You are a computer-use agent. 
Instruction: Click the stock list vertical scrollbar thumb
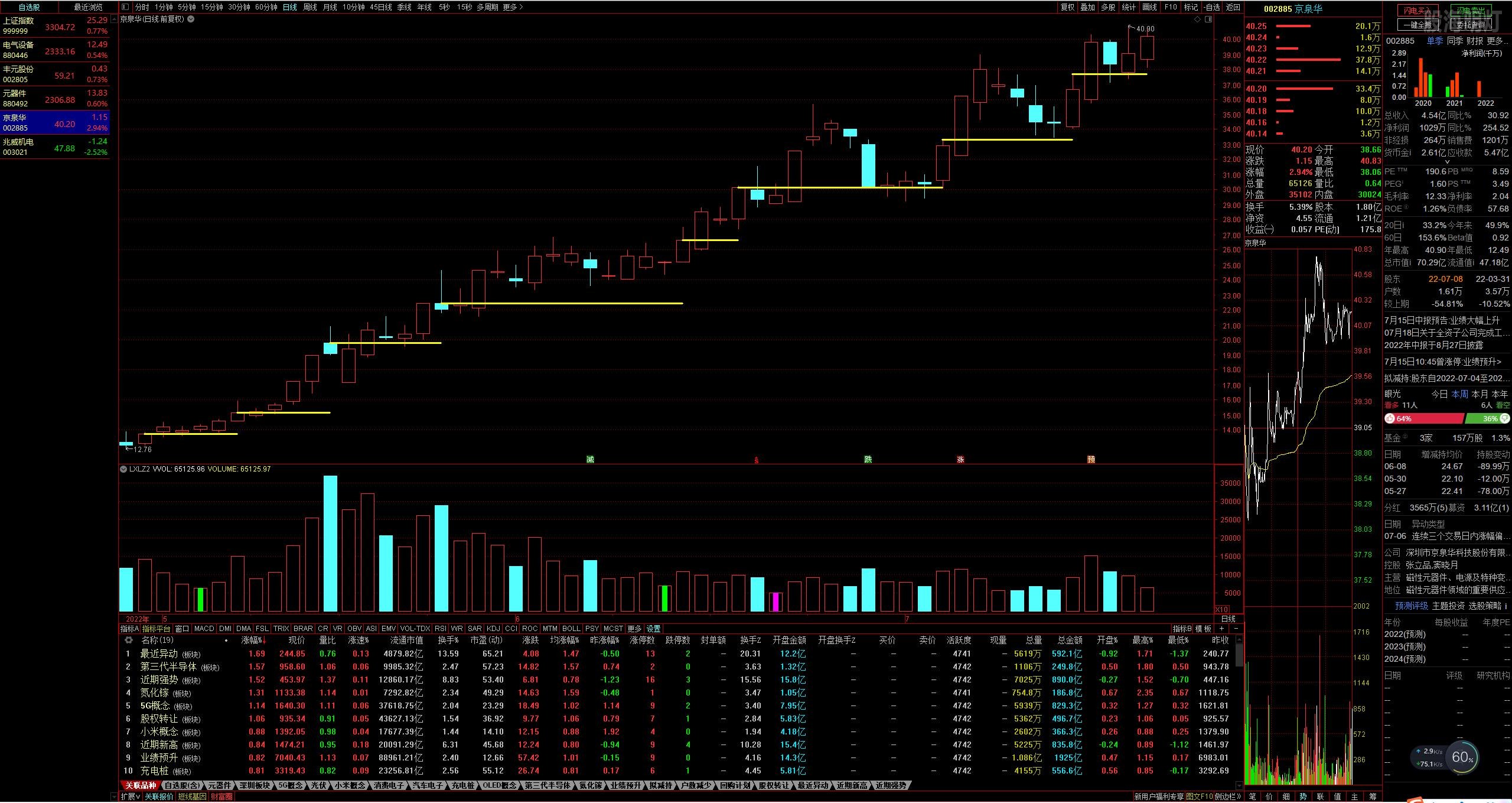click(1239, 655)
